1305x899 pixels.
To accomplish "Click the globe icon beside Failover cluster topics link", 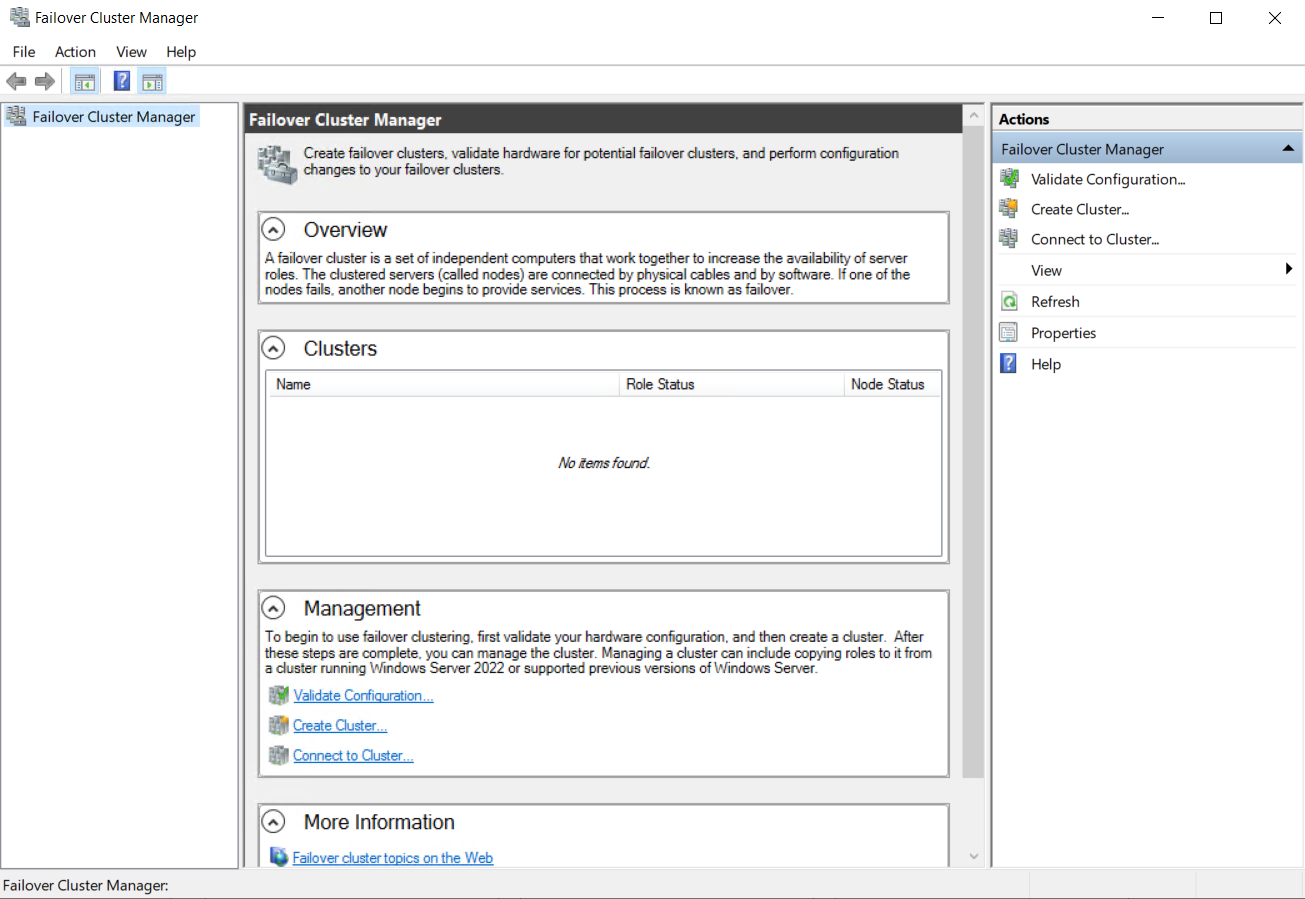I will coord(279,857).
